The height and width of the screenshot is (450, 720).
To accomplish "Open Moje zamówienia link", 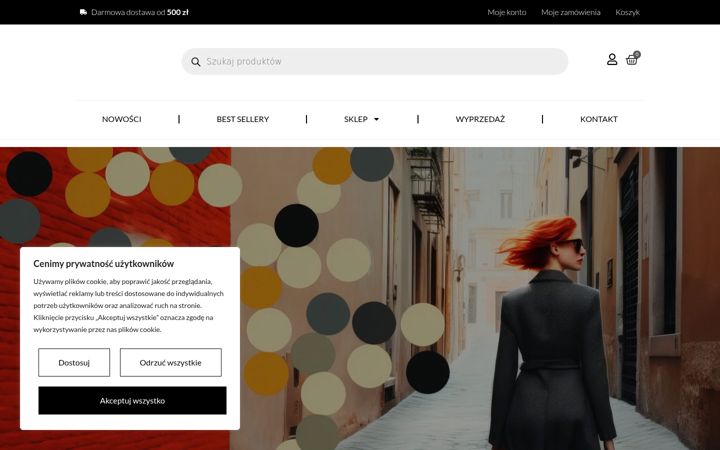I will (570, 12).
